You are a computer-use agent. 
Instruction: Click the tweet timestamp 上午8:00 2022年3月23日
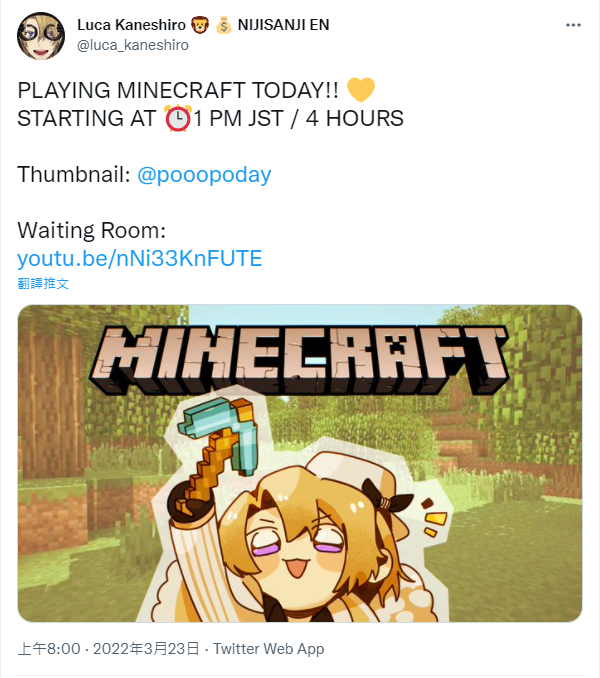click(109, 649)
